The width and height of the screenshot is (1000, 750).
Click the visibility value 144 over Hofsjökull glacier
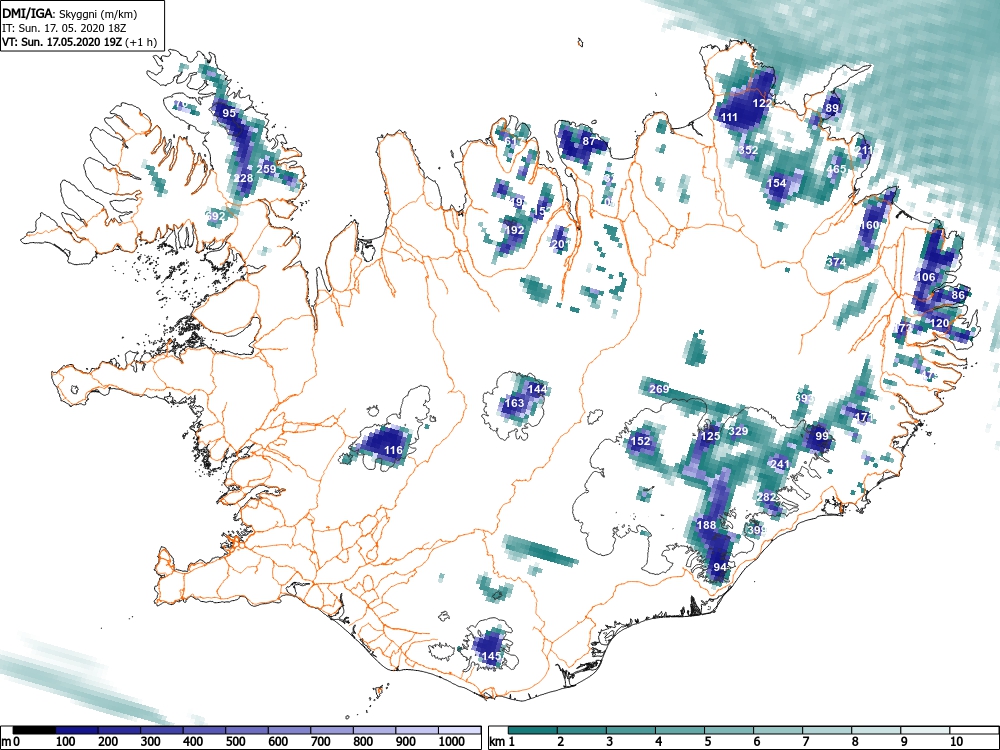coord(537,389)
